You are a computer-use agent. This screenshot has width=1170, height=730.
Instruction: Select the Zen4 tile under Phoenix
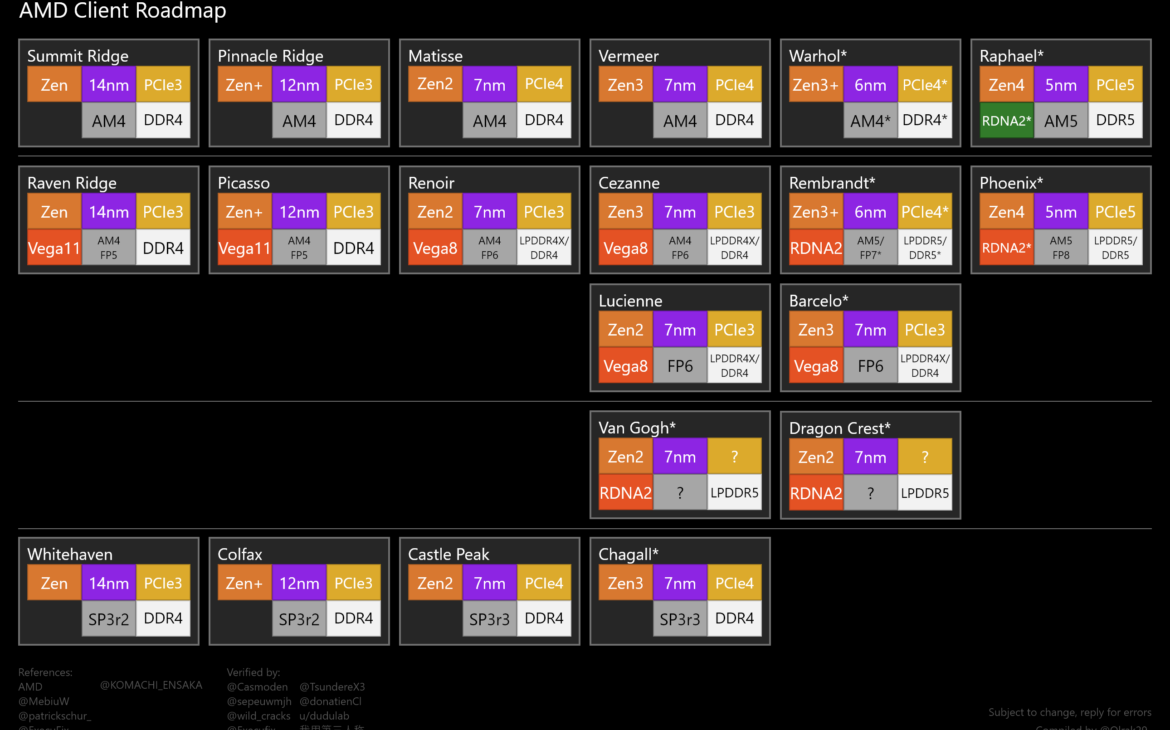coord(1007,212)
